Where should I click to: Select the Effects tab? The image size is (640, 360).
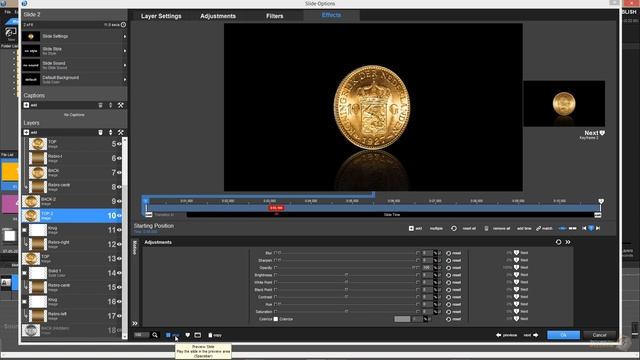pos(331,16)
